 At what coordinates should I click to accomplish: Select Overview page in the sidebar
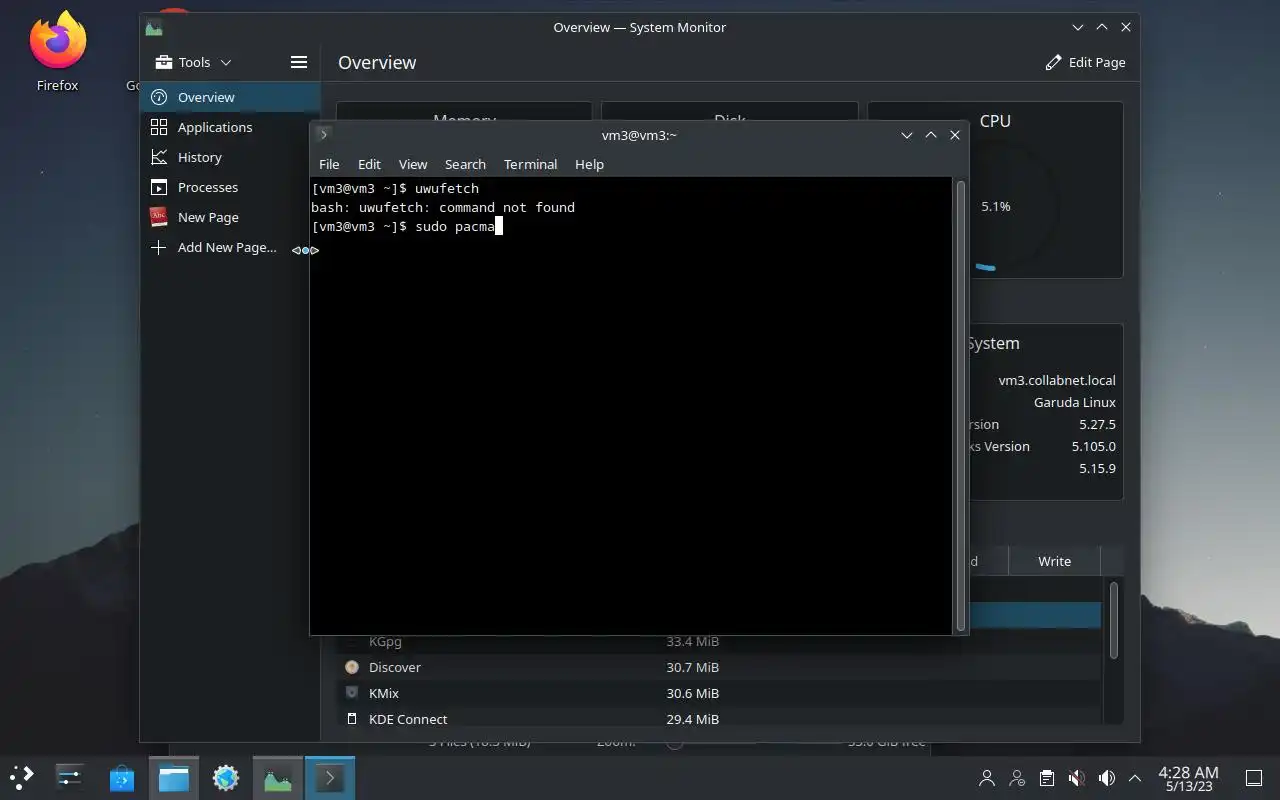[x=230, y=97]
